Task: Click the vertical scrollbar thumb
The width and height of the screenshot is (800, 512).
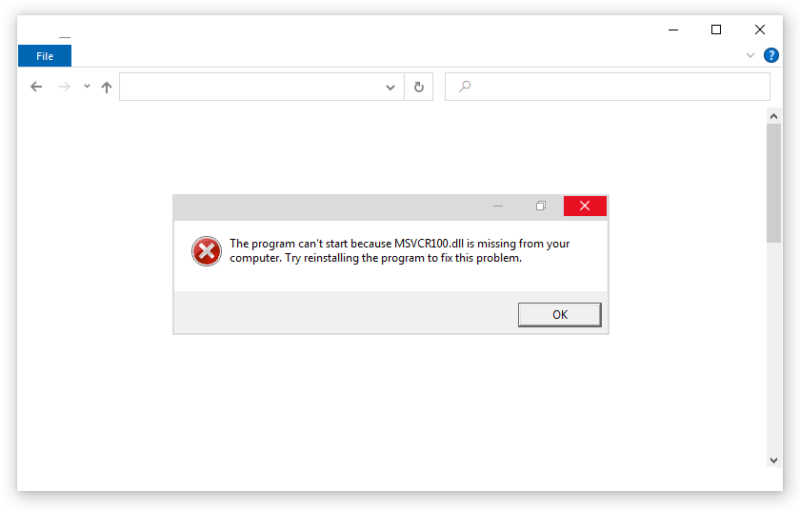Action: coord(773,183)
